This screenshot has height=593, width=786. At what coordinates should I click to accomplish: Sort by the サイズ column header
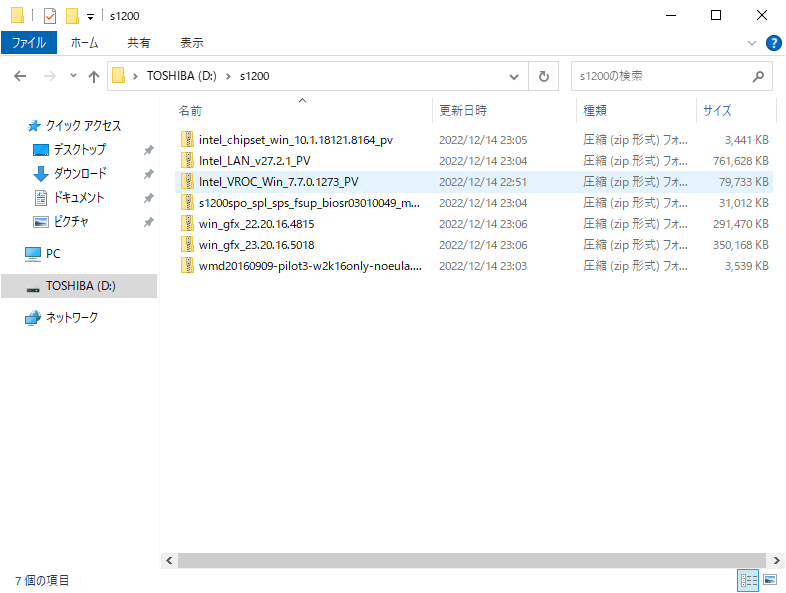[736, 110]
